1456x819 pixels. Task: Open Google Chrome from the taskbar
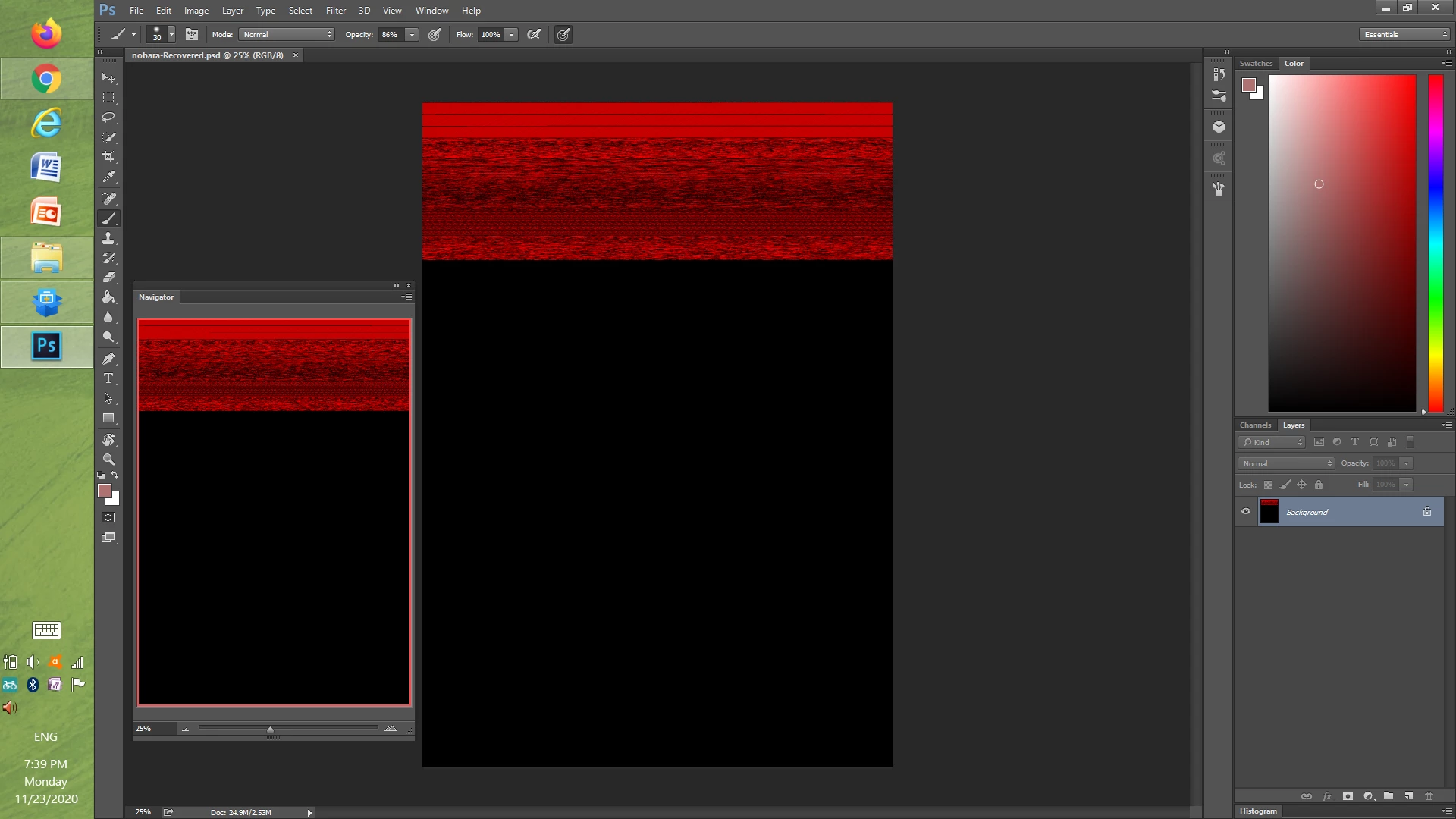point(46,79)
